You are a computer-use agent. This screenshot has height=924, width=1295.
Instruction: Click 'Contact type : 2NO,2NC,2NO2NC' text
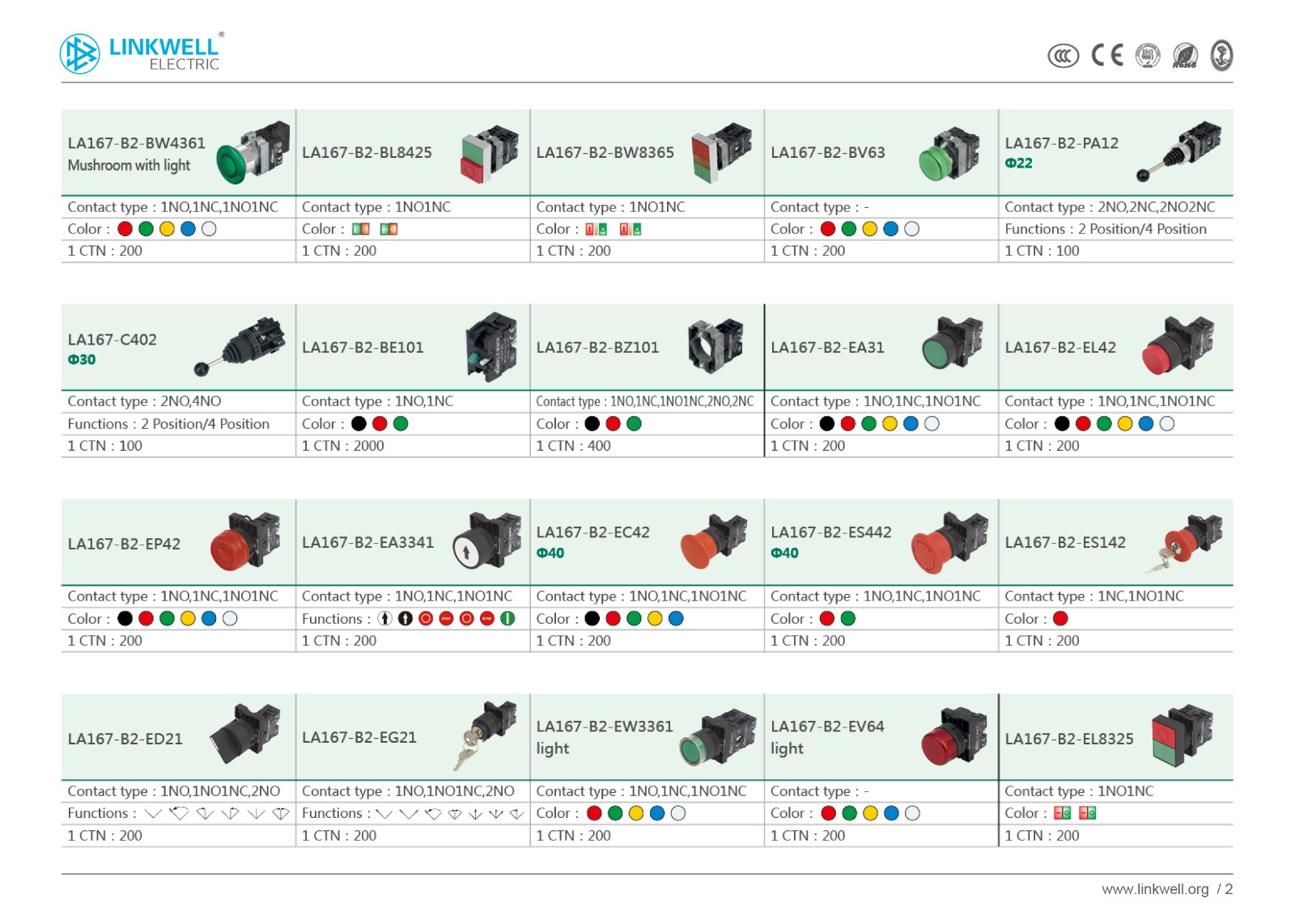(x=1110, y=207)
